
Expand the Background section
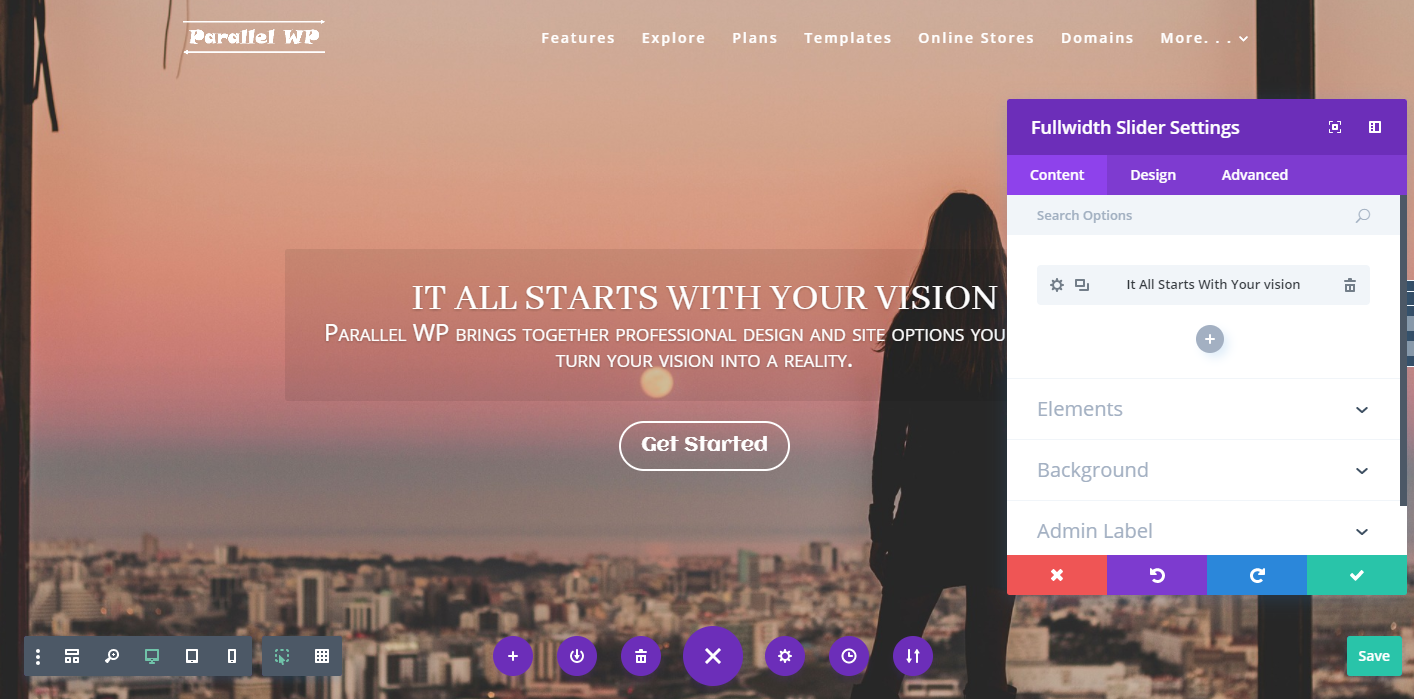[1203, 470]
